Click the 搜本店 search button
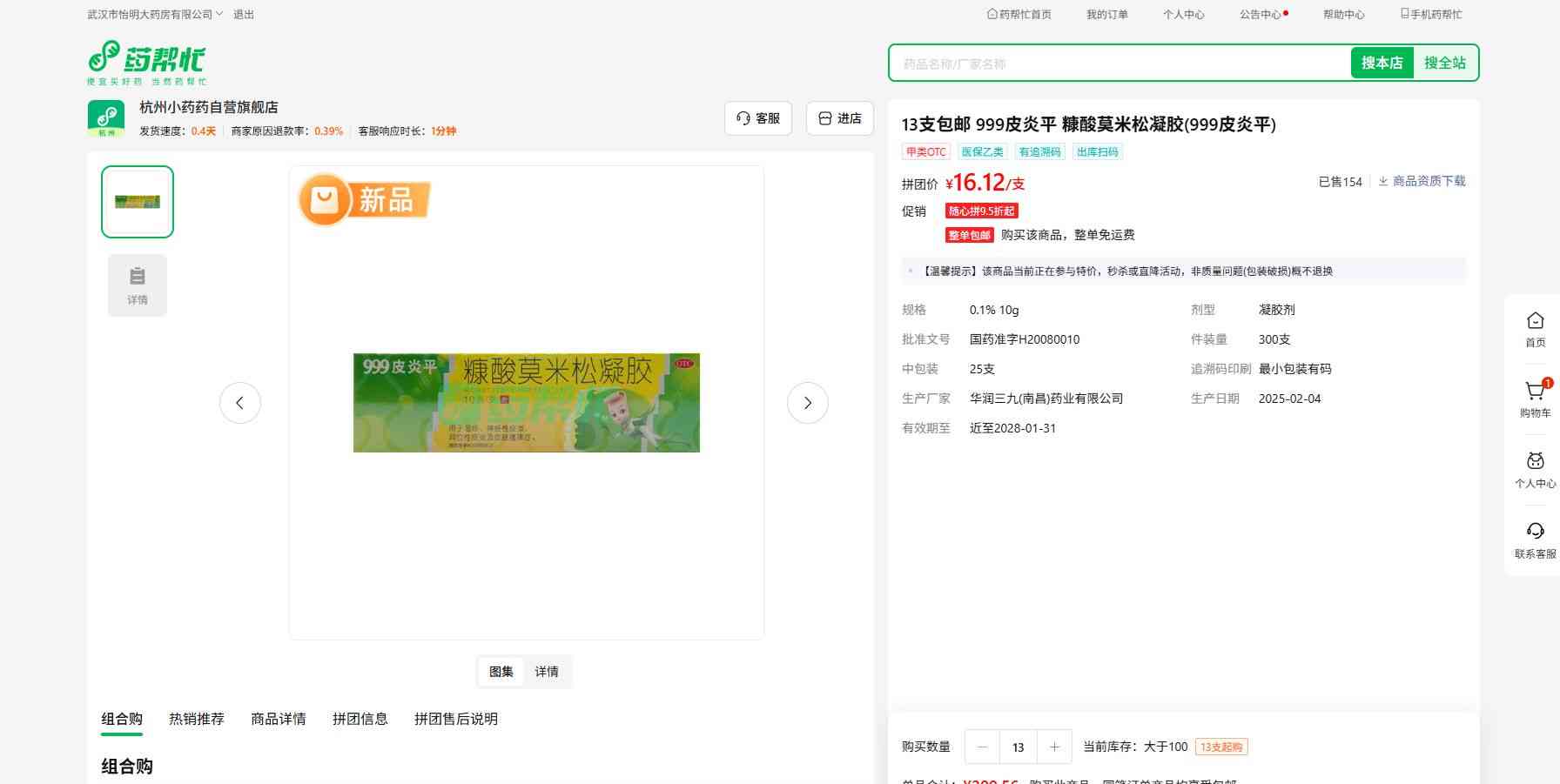Image resolution: width=1560 pixels, height=784 pixels. [1382, 63]
